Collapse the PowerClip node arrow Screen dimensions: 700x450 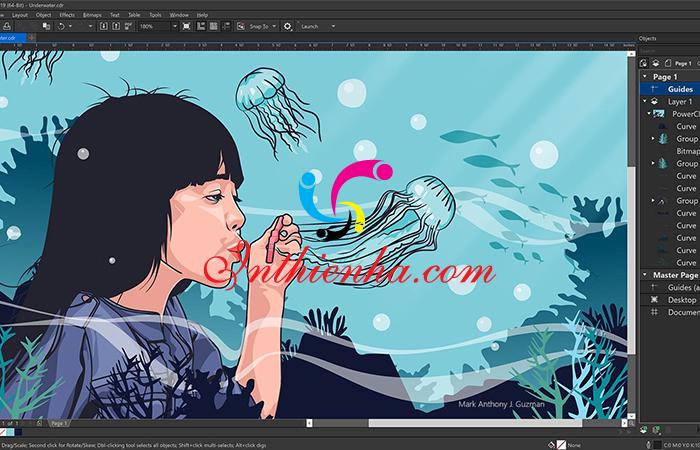click(x=649, y=114)
